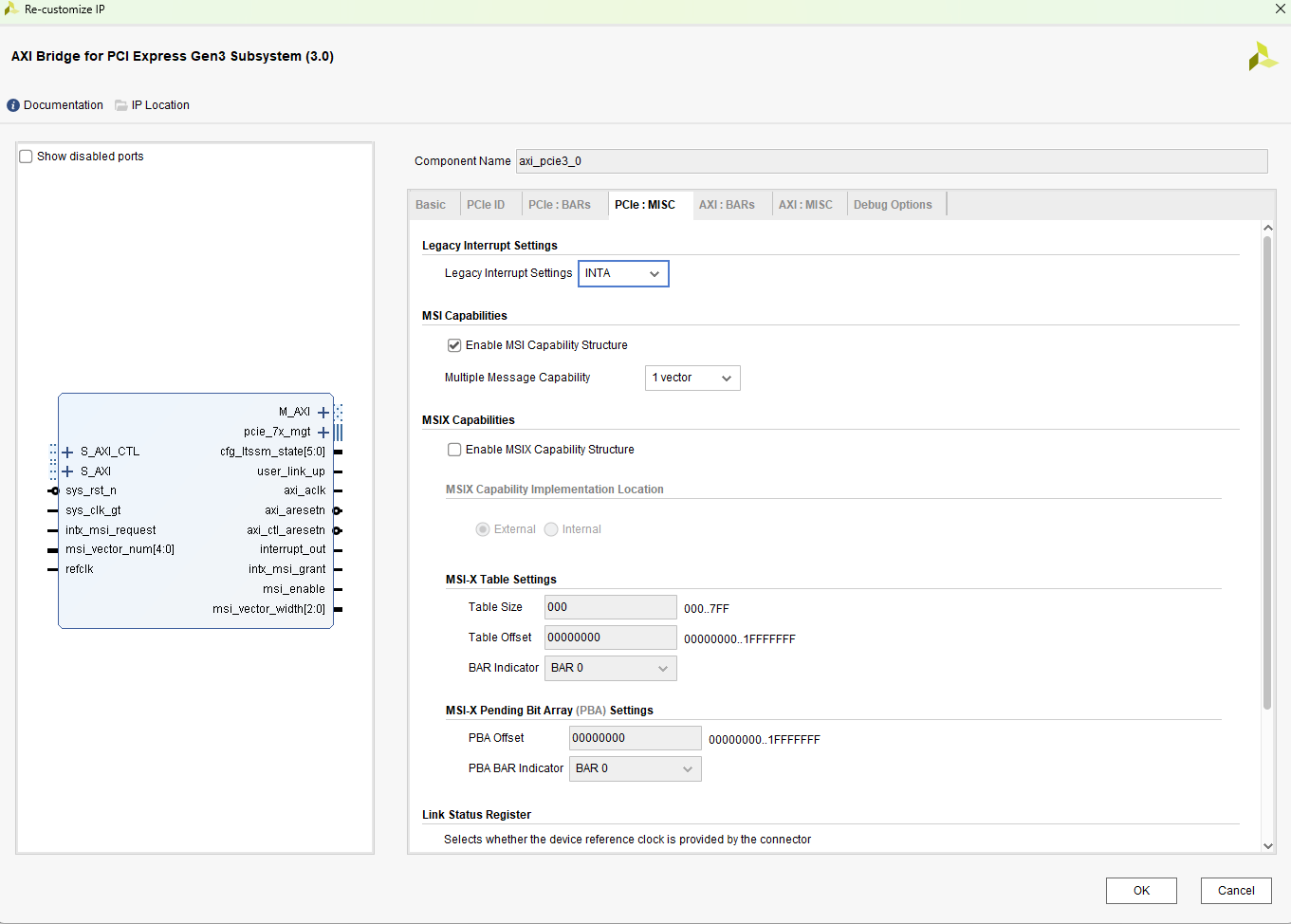
Task: Open the Debug Options tab
Action: point(893,205)
